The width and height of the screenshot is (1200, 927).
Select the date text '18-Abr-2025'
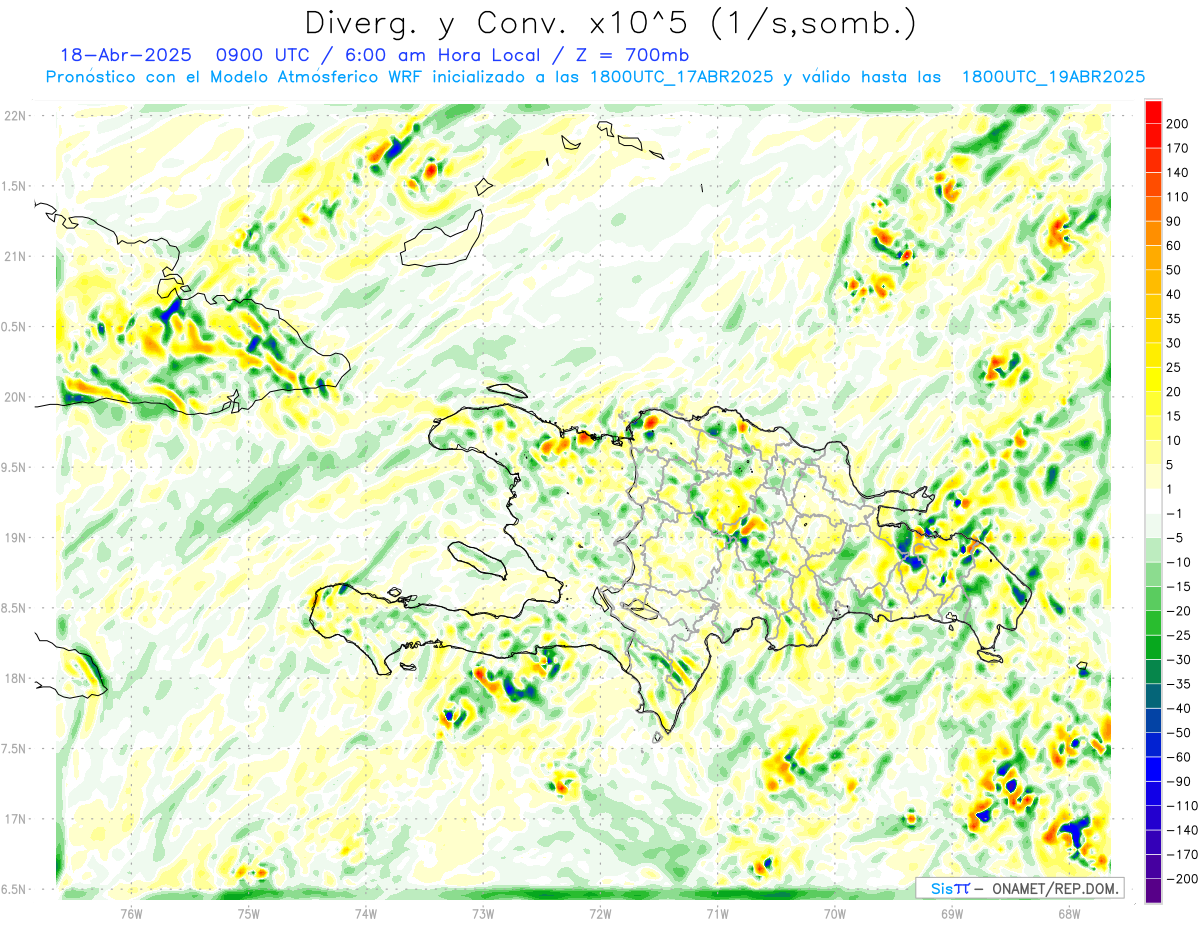(125, 55)
